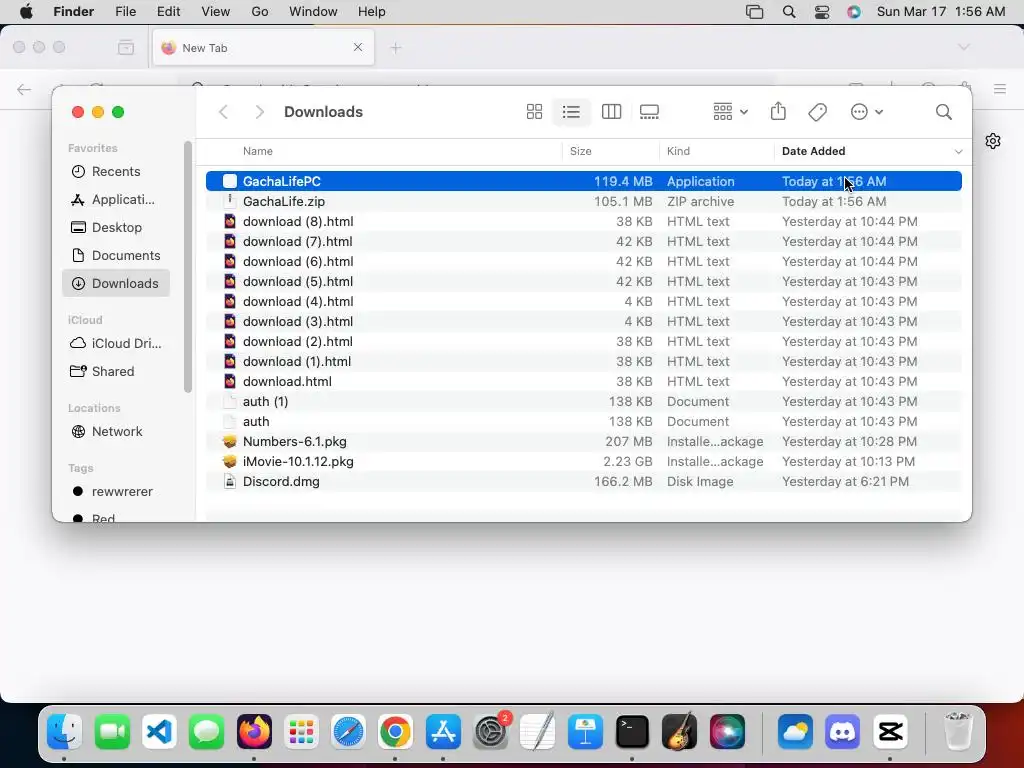Open Firefox from the Dock
The width and height of the screenshot is (1024, 768).
(x=254, y=732)
